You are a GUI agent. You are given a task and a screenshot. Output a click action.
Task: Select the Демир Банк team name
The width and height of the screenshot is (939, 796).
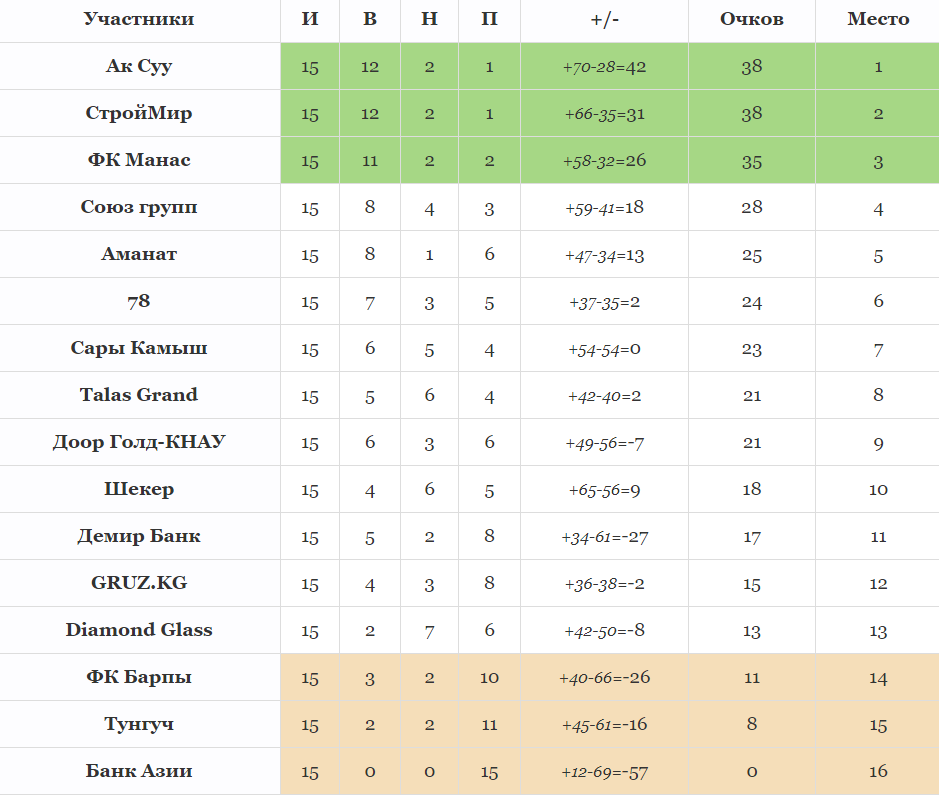point(139,536)
